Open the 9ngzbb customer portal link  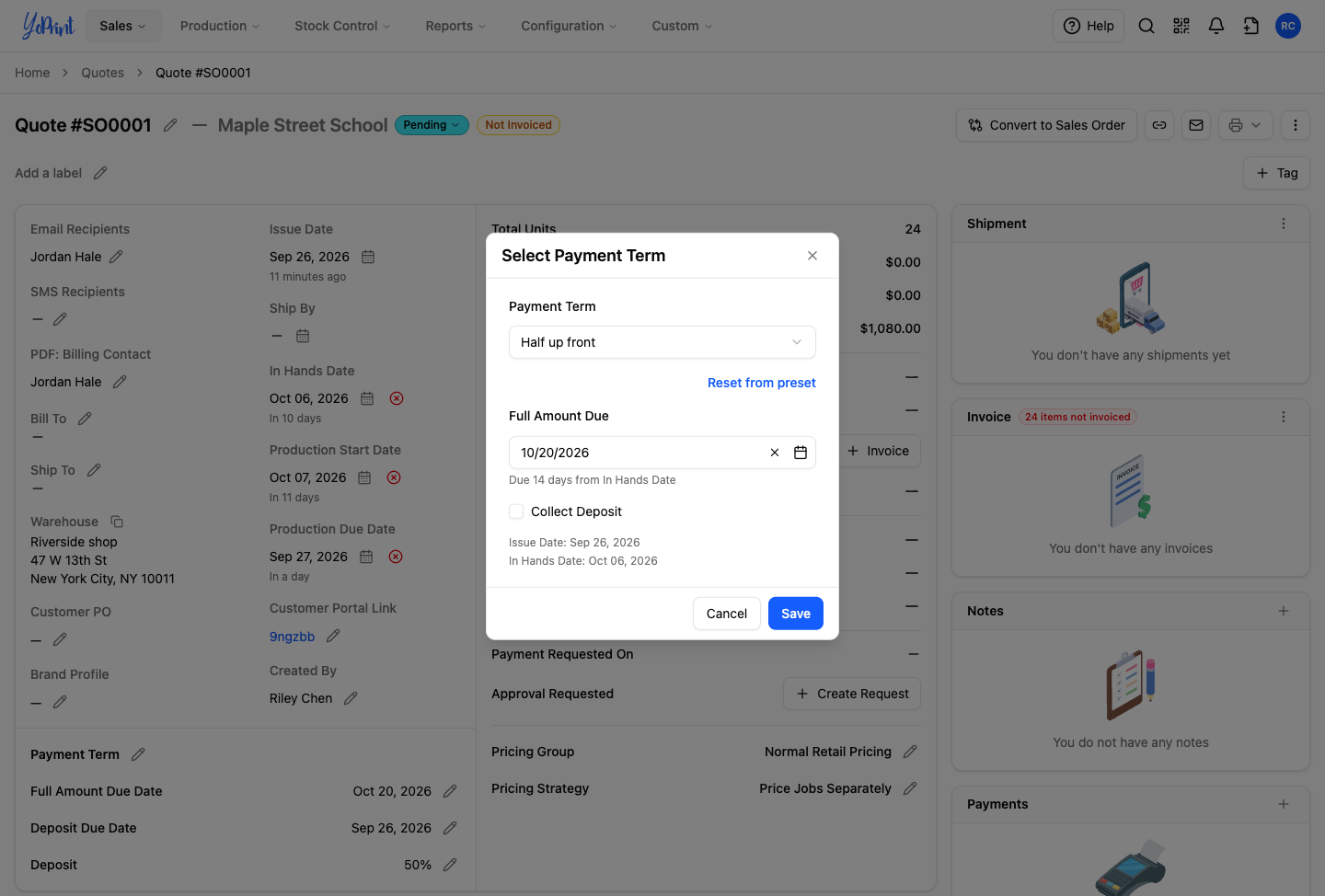pos(292,637)
